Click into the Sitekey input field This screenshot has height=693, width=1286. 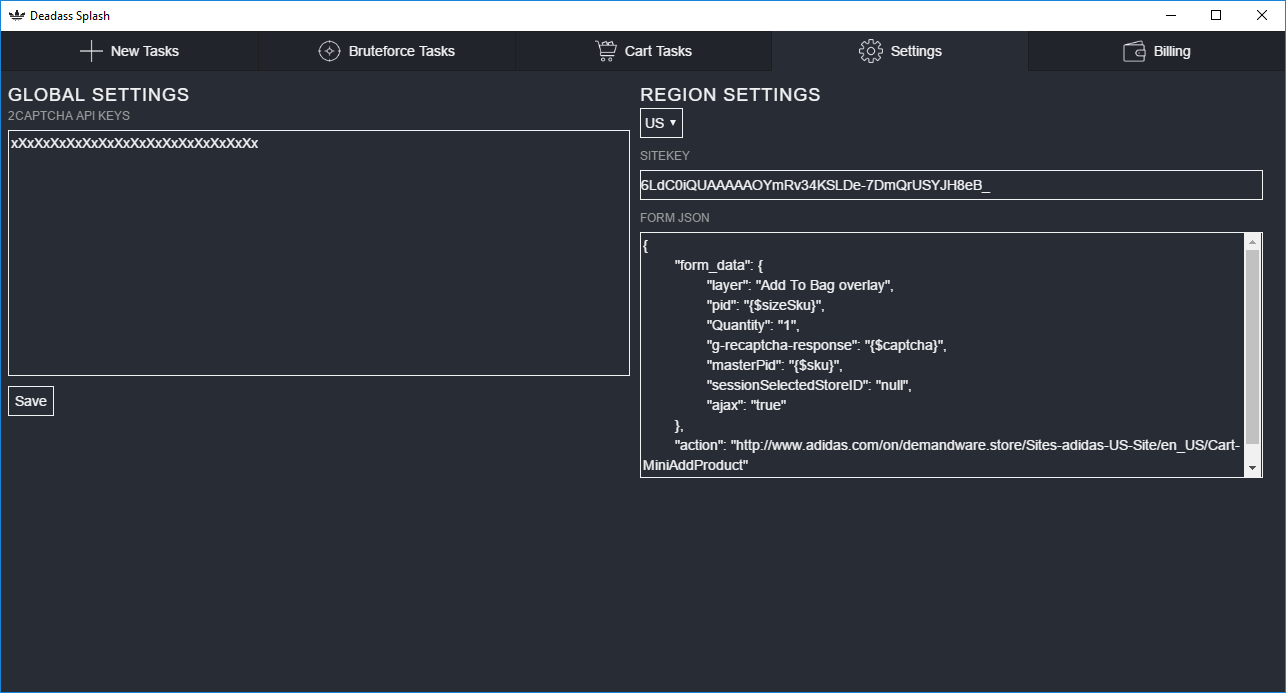951,185
